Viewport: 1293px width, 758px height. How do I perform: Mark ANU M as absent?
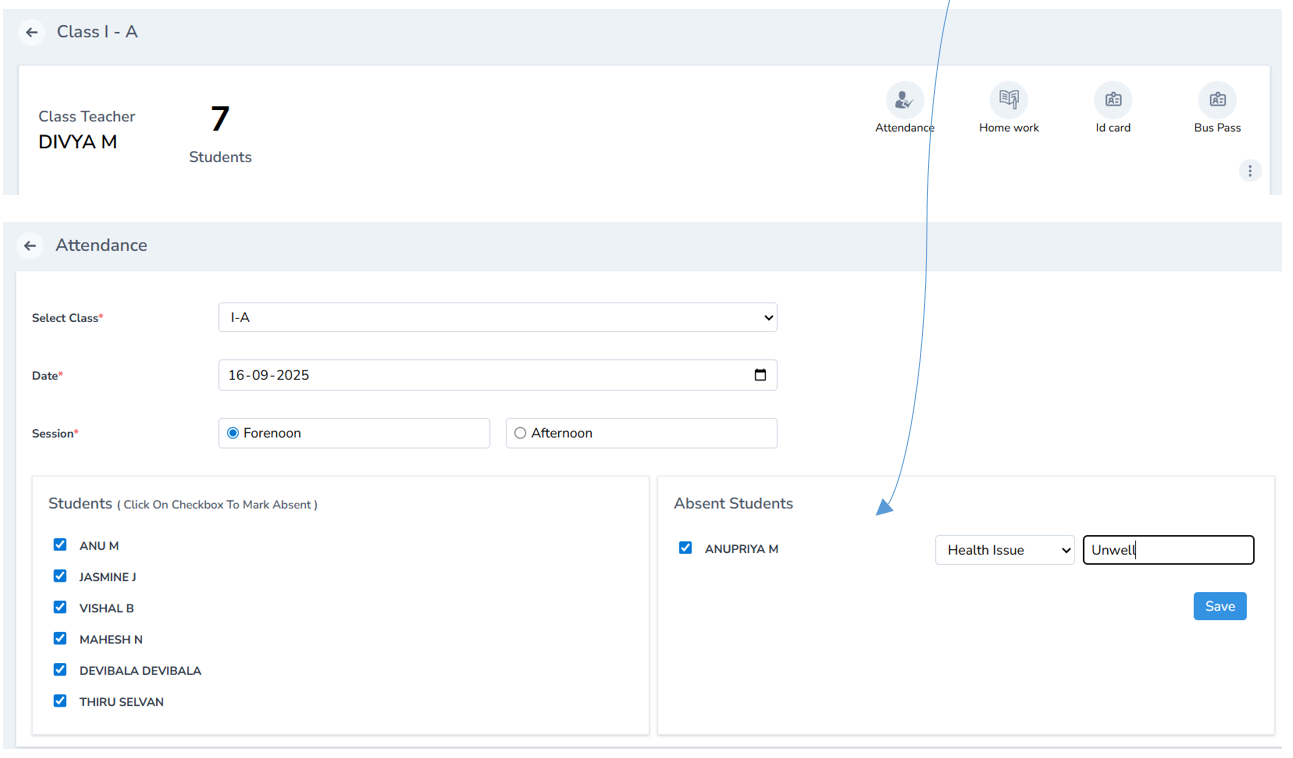coord(59,545)
